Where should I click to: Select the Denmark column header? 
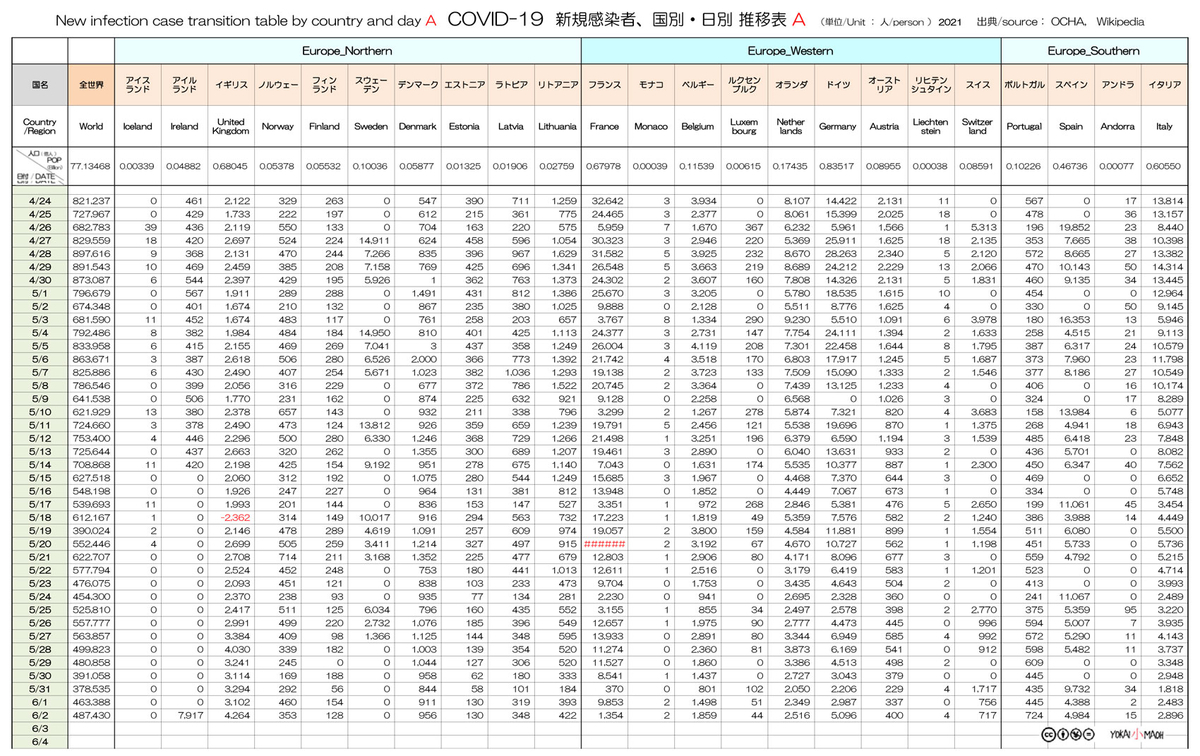(417, 127)
